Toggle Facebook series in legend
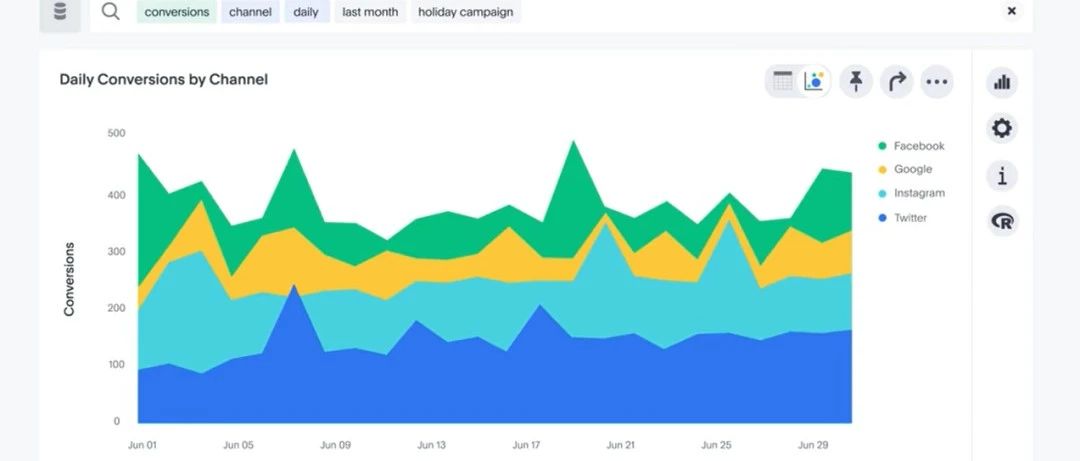1080x461 pixels. point(918,146)
